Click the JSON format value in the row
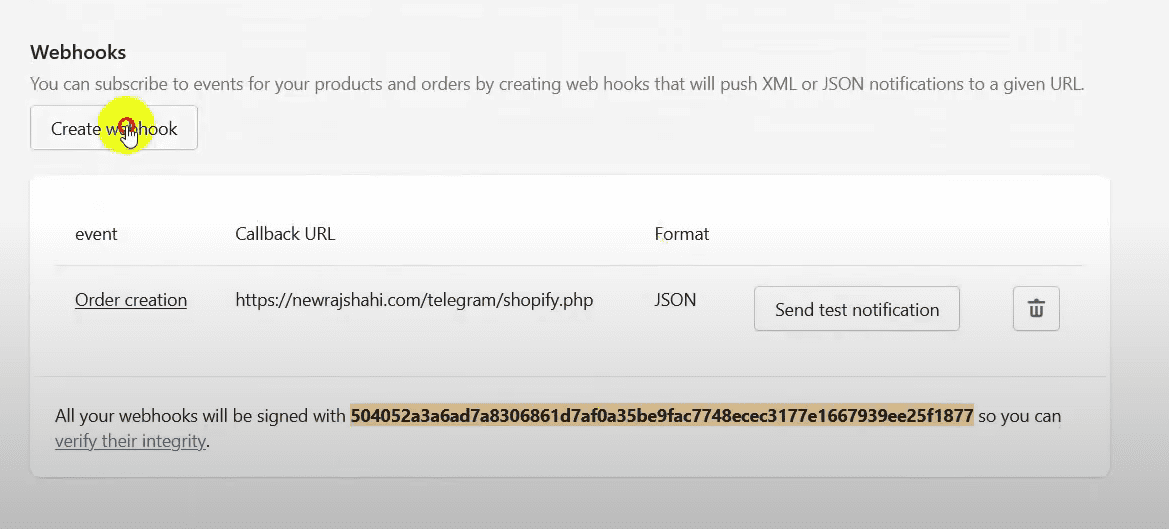 tap(675, 300)
